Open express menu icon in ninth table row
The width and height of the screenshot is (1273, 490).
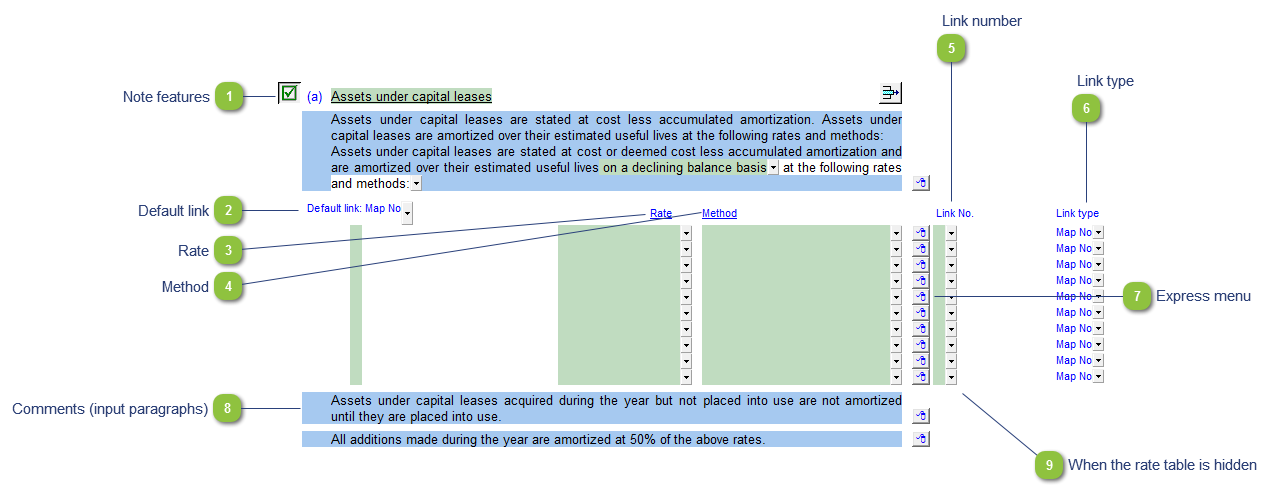pyautogui.click(x=921, y=361)
